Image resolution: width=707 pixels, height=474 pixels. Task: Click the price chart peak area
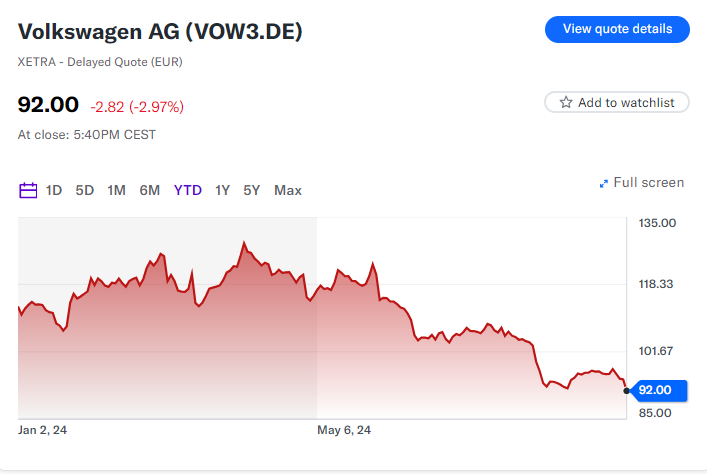pyautogui.click(x=243, y=243)
